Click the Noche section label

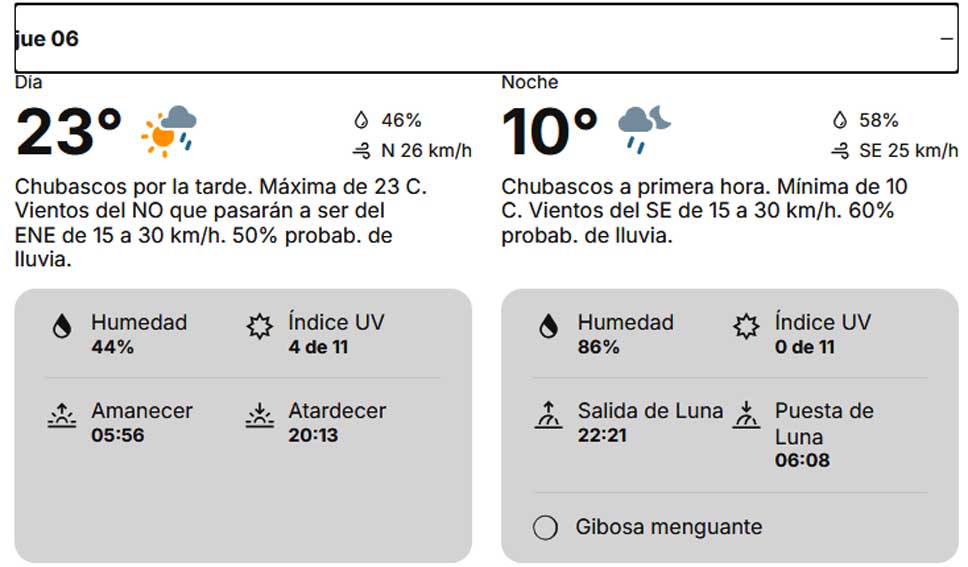click(x=530, y=82)
